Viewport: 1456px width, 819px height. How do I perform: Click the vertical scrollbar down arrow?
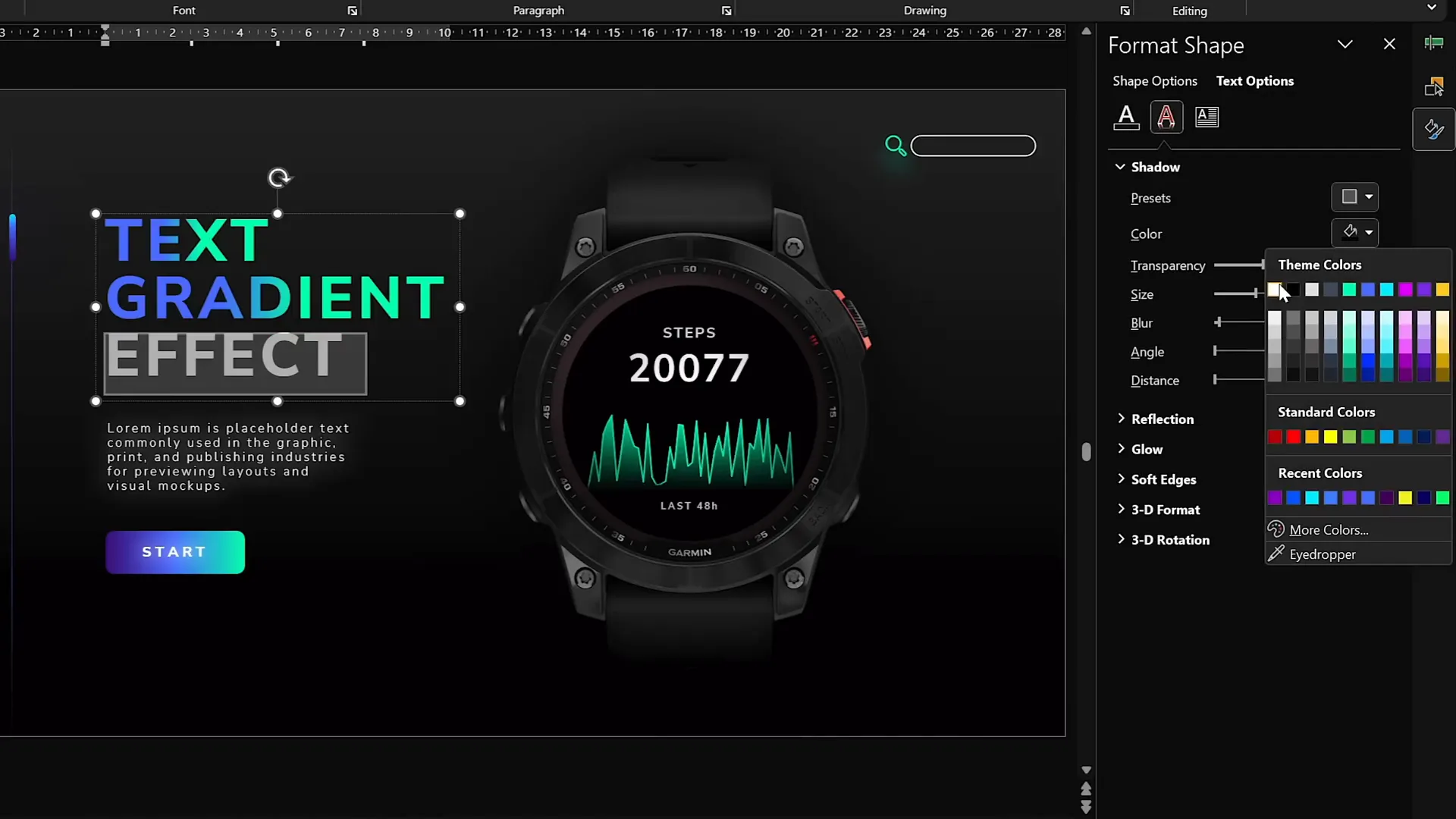pos(1086,770)
